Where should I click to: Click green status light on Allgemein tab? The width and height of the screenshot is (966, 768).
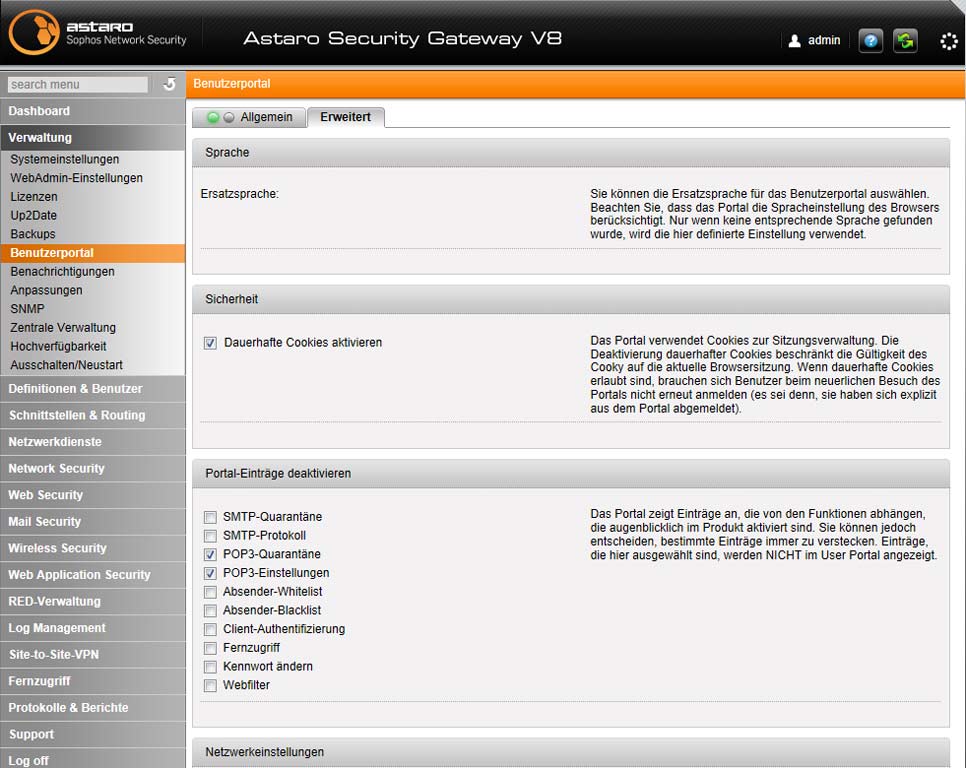[213, 117]
